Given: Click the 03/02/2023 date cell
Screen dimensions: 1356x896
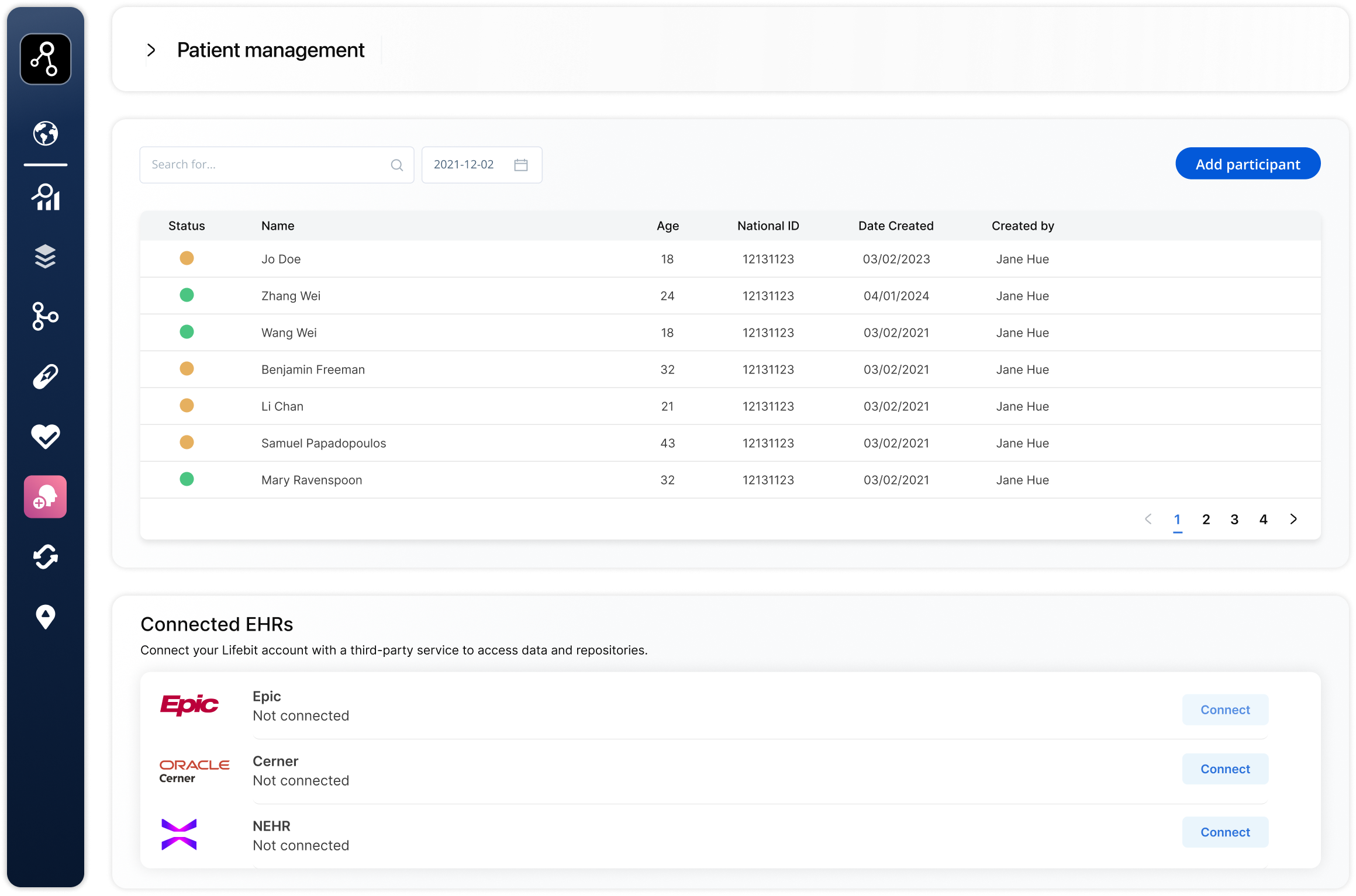Looking at the screenshot, I should 896,259.
